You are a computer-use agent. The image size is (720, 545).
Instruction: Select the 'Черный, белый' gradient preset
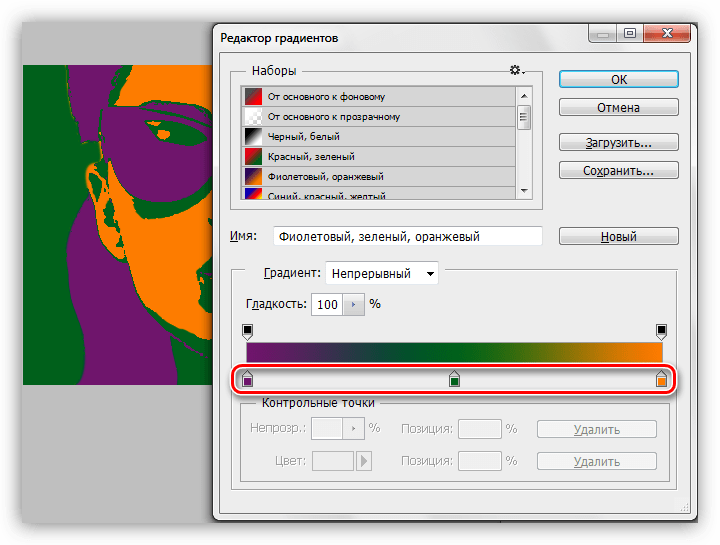tap(378, 136)
